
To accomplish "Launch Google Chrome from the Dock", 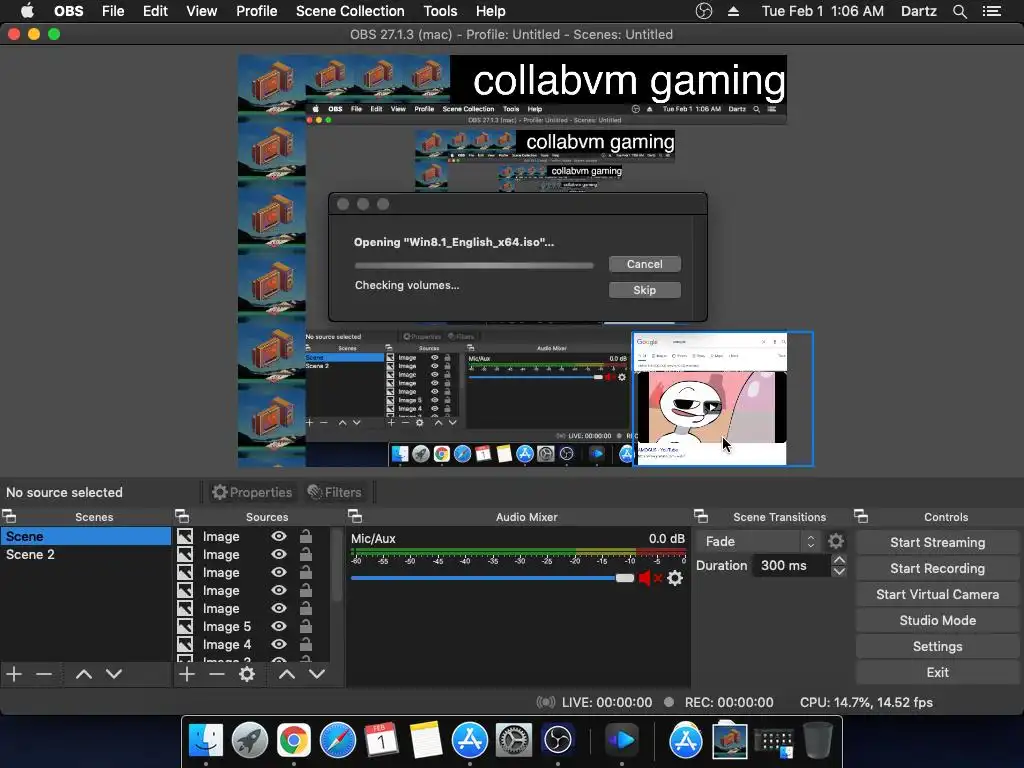I will coord(293,740).
